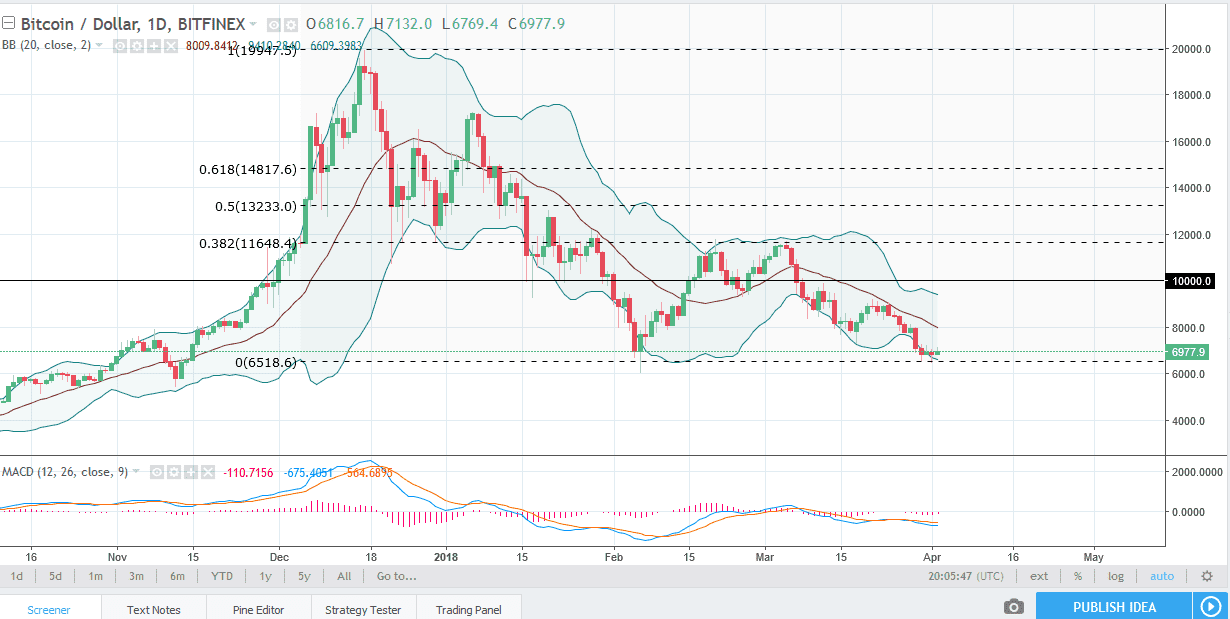Click the Go to... link in the toolbar
The width and height of the screenshot is (1230, 619).
point(394,576)
